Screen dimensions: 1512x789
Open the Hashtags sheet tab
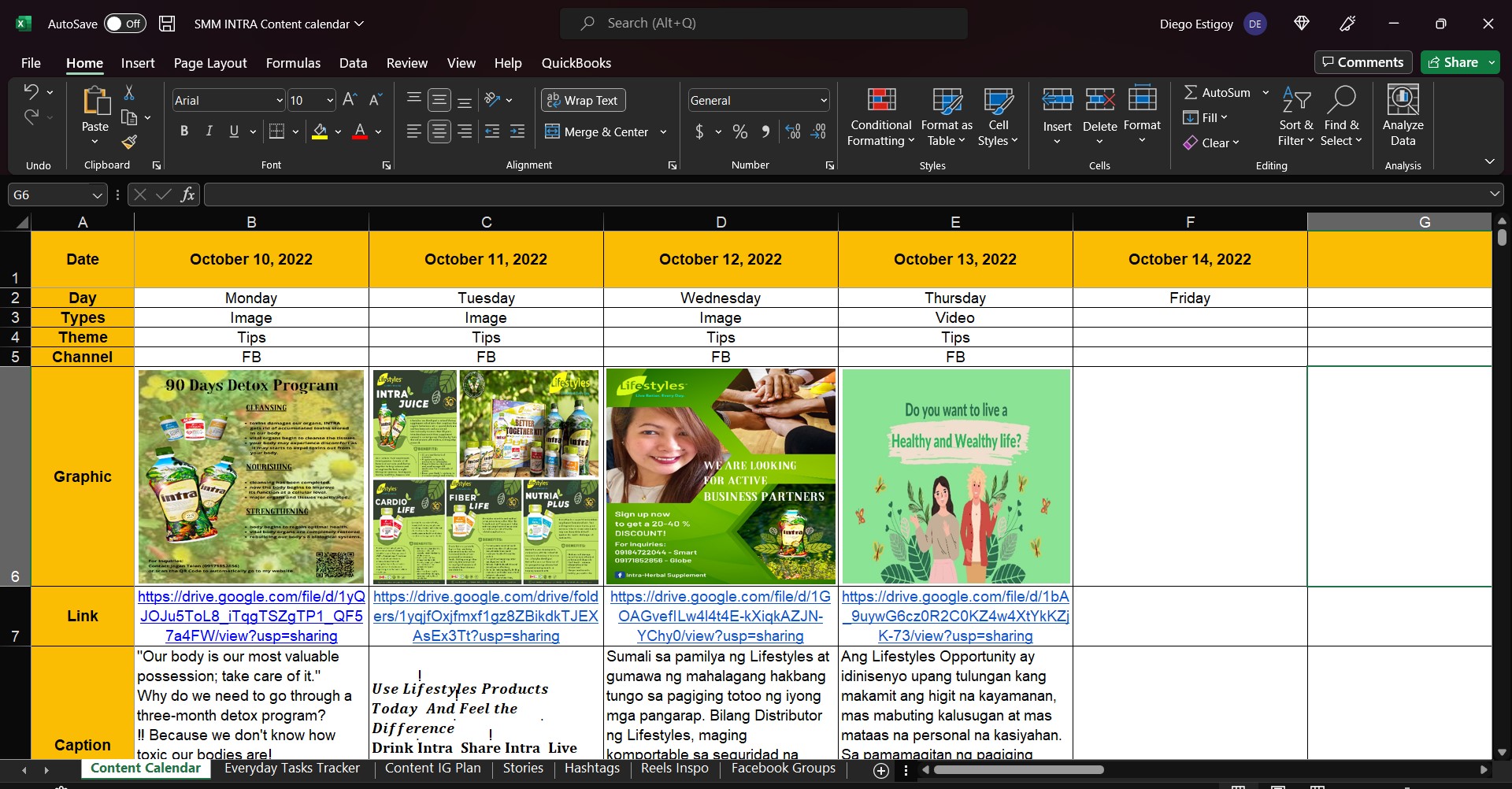[x=592, y=769]
